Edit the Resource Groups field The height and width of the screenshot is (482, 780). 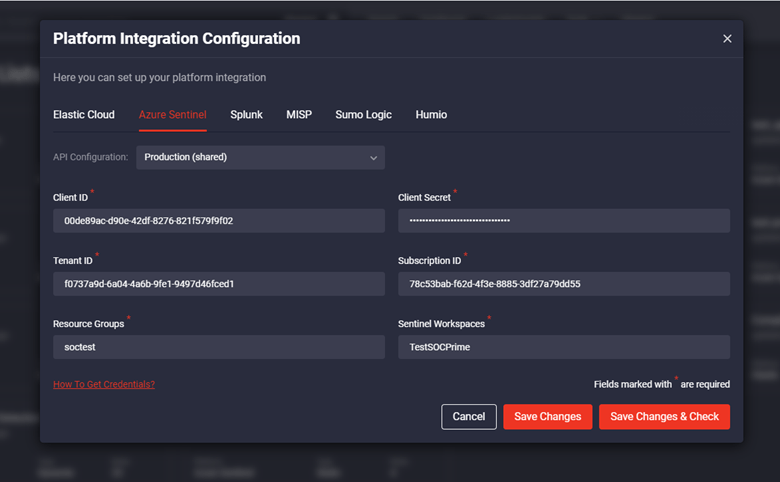click(218, 347)
